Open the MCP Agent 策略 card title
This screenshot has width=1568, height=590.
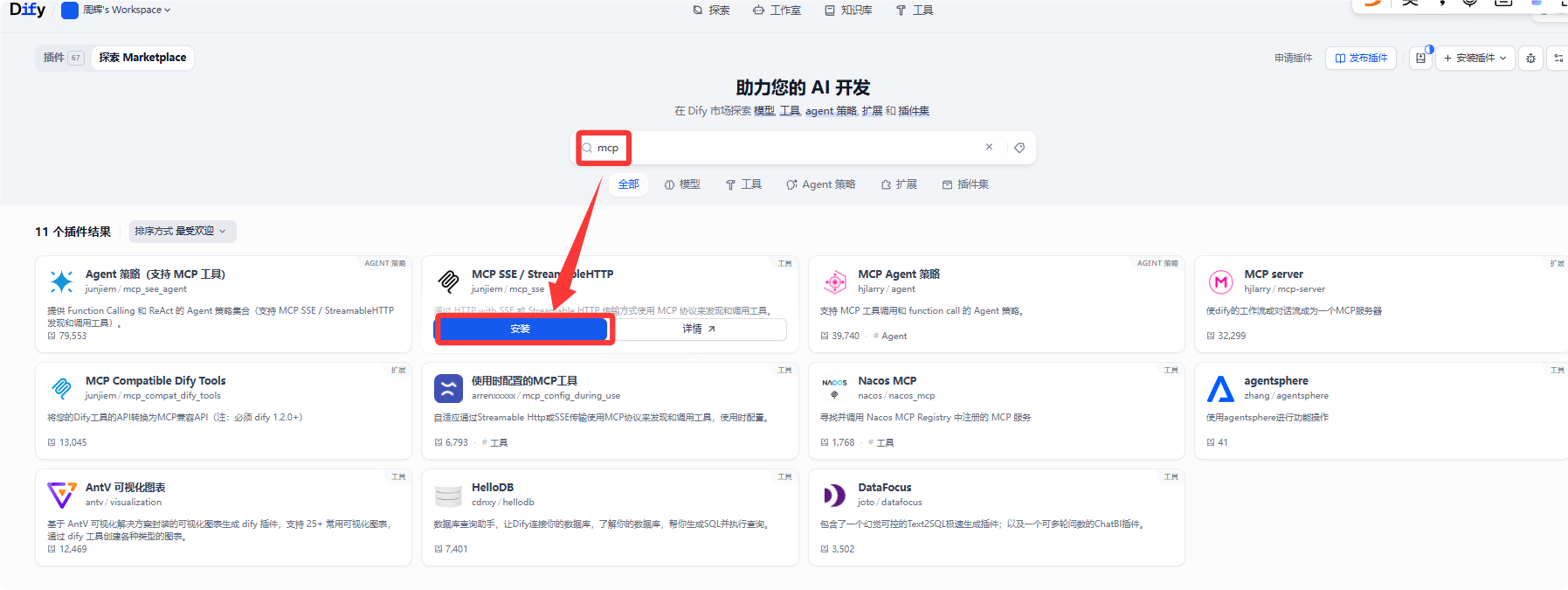(899, 274)
